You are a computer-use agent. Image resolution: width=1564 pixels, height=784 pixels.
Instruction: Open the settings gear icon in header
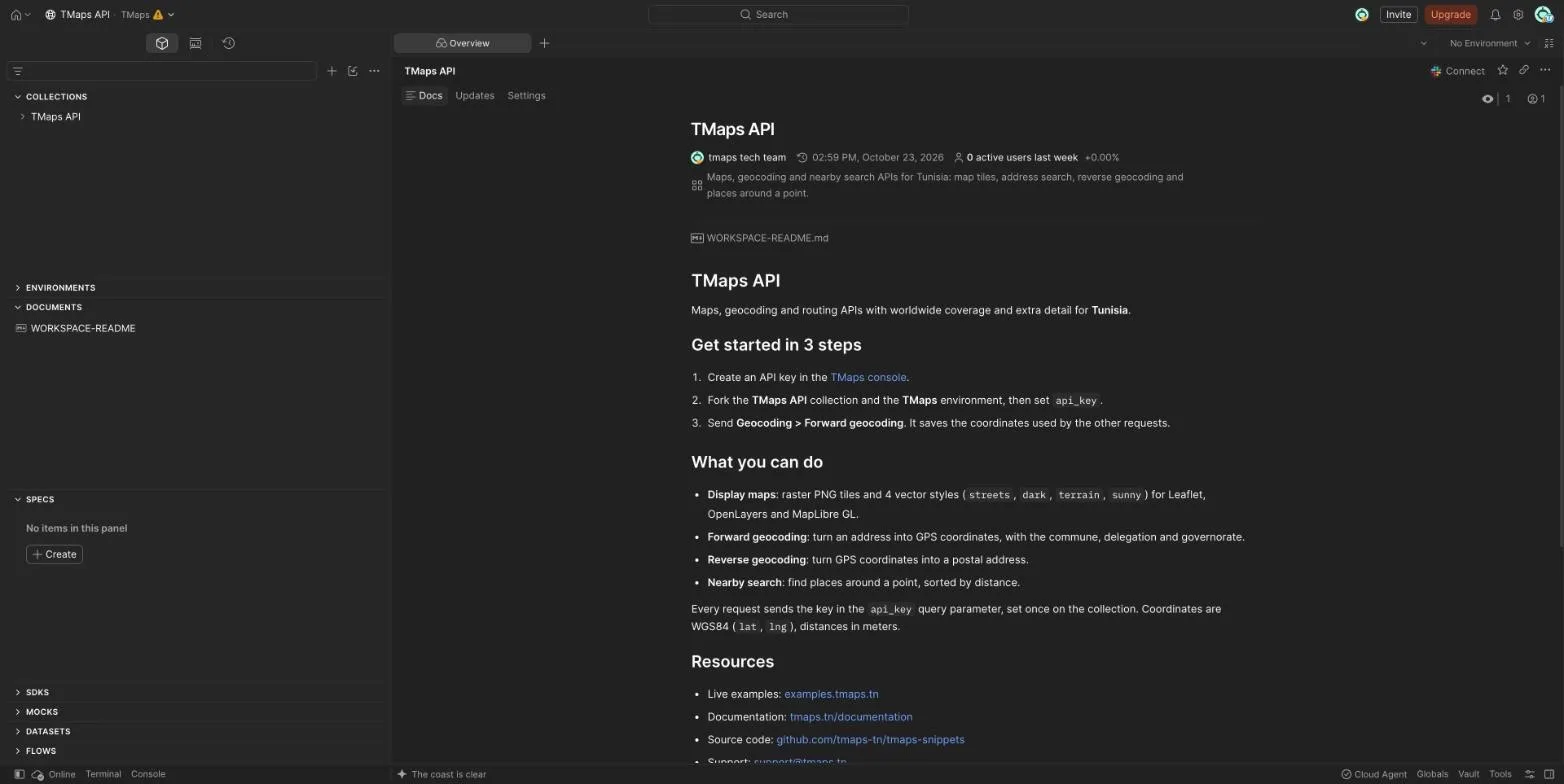[x=1518, y=15]
